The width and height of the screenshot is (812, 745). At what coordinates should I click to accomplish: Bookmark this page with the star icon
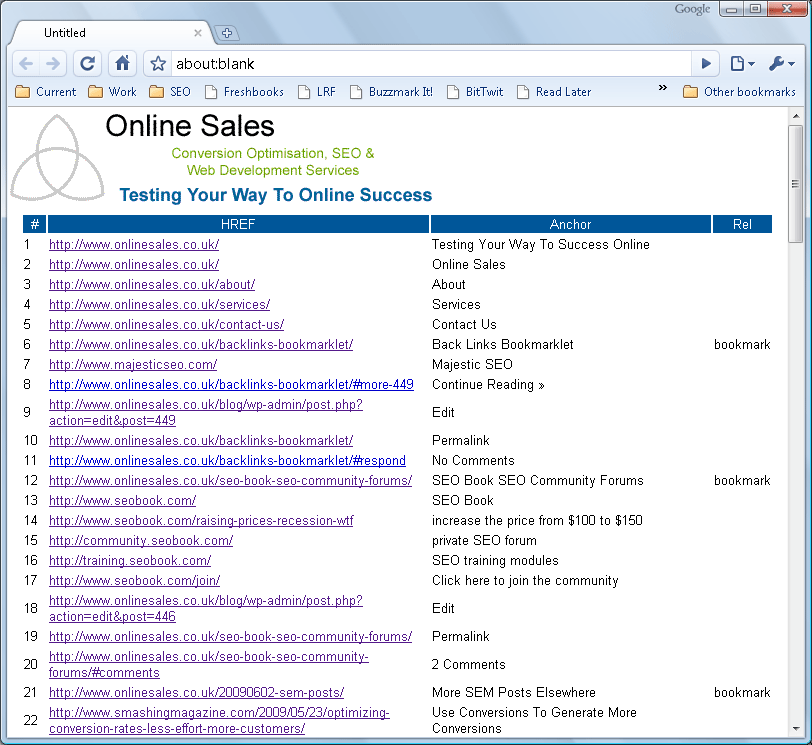[x=158, y=64]
